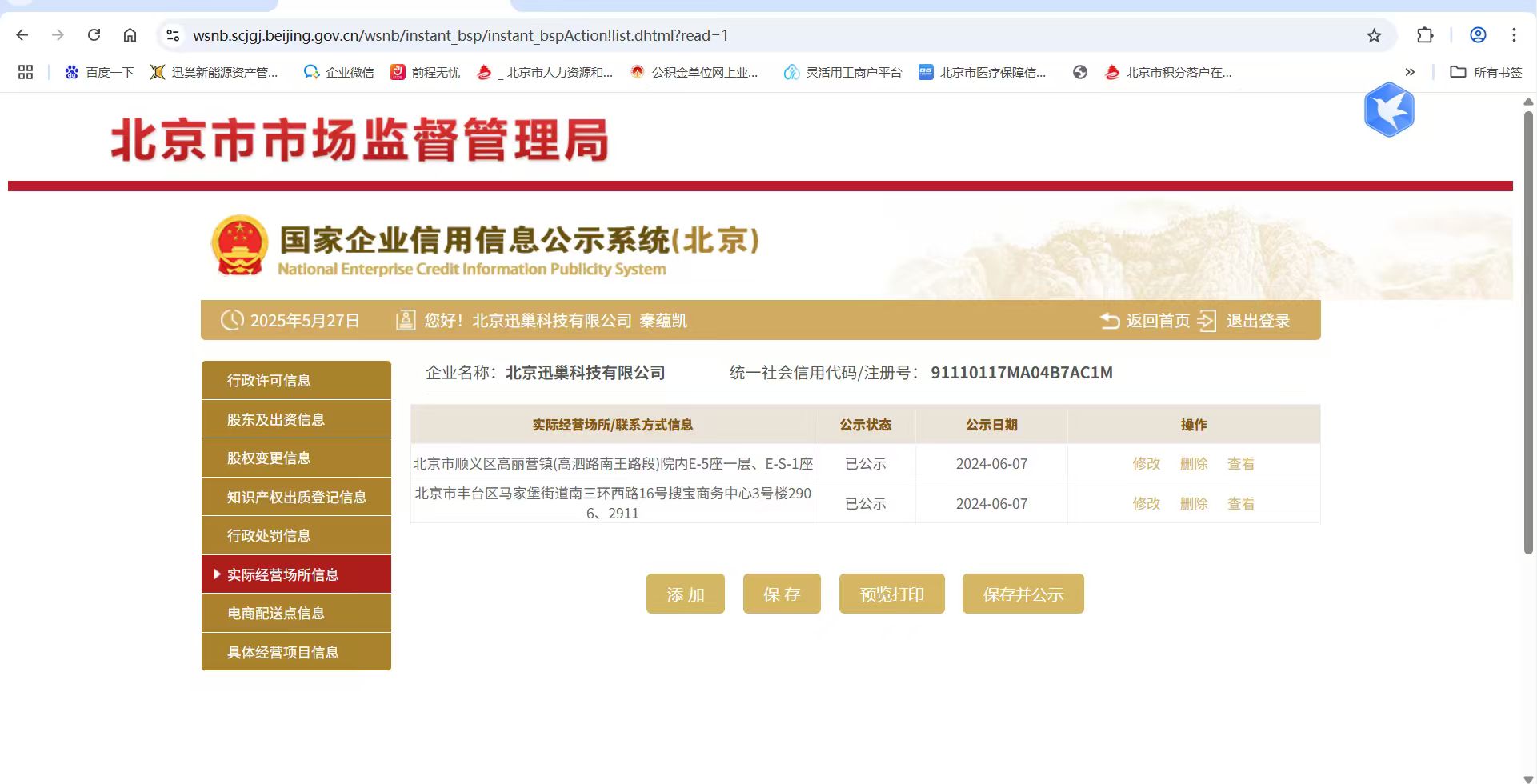Image resolution: width=1537 pixels, height=784 pixels.
Task: Click the 北京市市场监督管理局 header title
Action: tap(360, 140)
